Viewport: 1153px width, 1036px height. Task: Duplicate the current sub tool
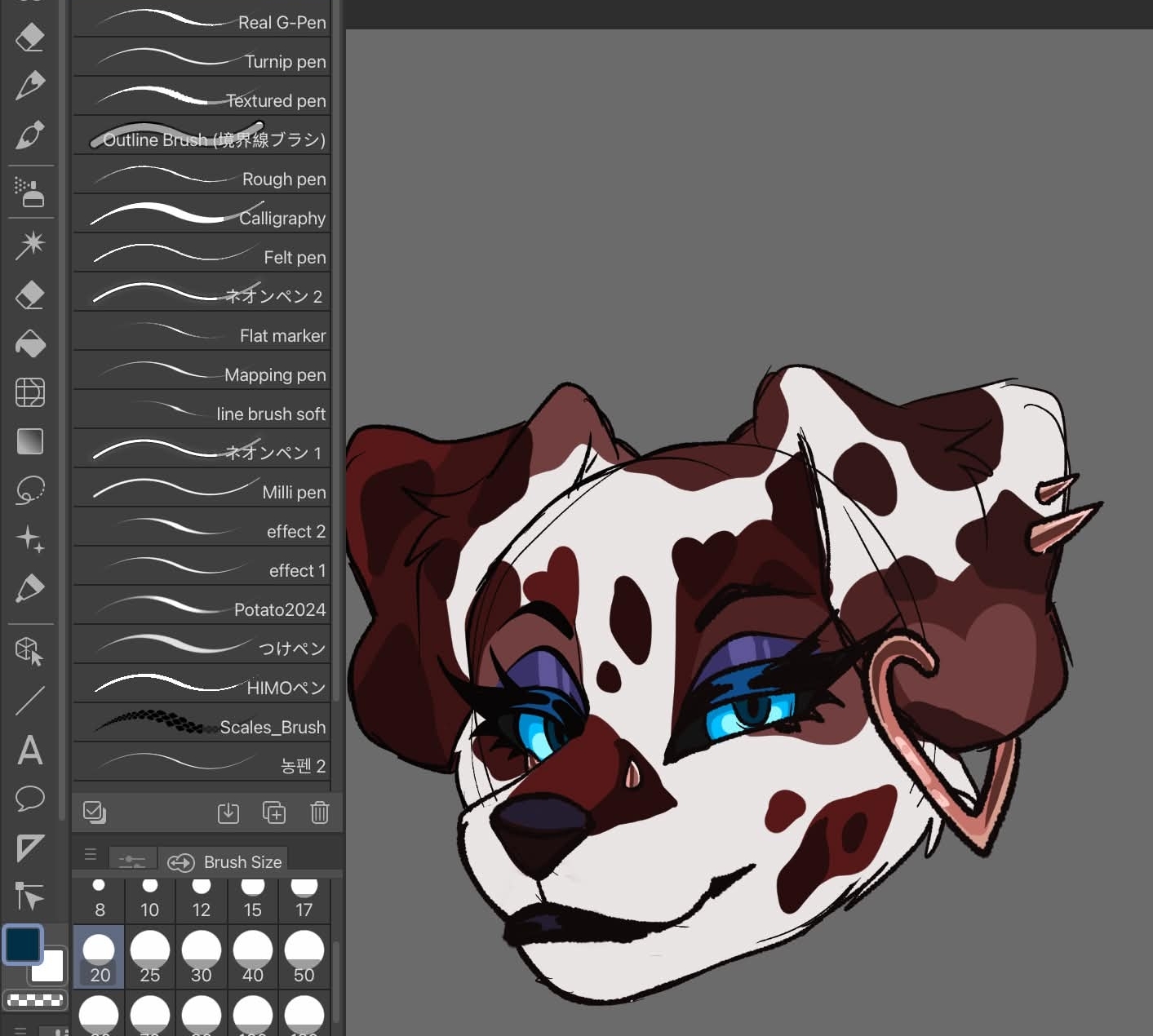273,812
